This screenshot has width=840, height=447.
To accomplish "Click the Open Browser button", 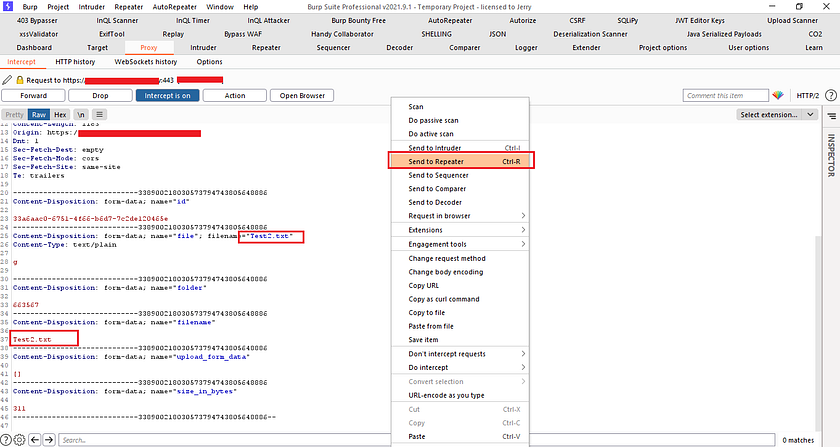I will point(302,95).
